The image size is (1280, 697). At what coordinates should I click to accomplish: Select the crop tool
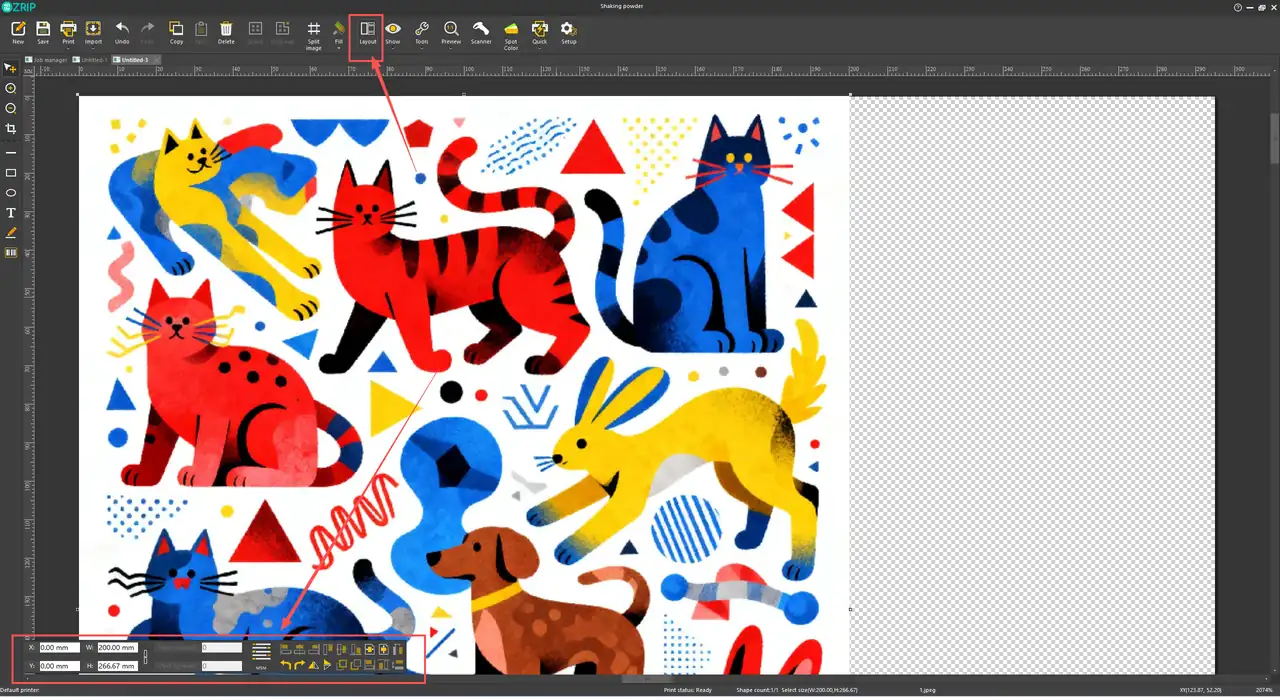coord(11,129)
